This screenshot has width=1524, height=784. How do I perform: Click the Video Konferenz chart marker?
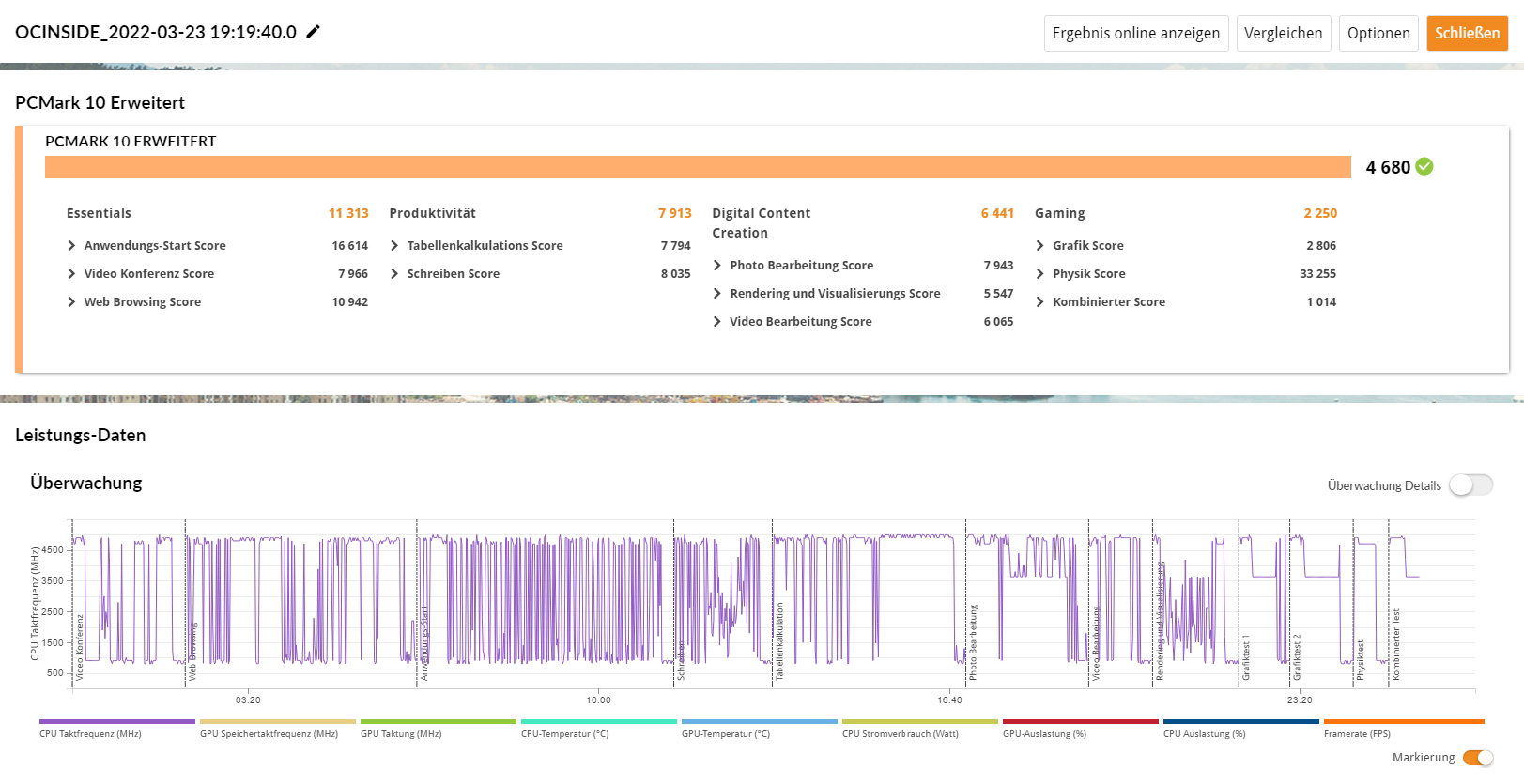tap(80, 647)
